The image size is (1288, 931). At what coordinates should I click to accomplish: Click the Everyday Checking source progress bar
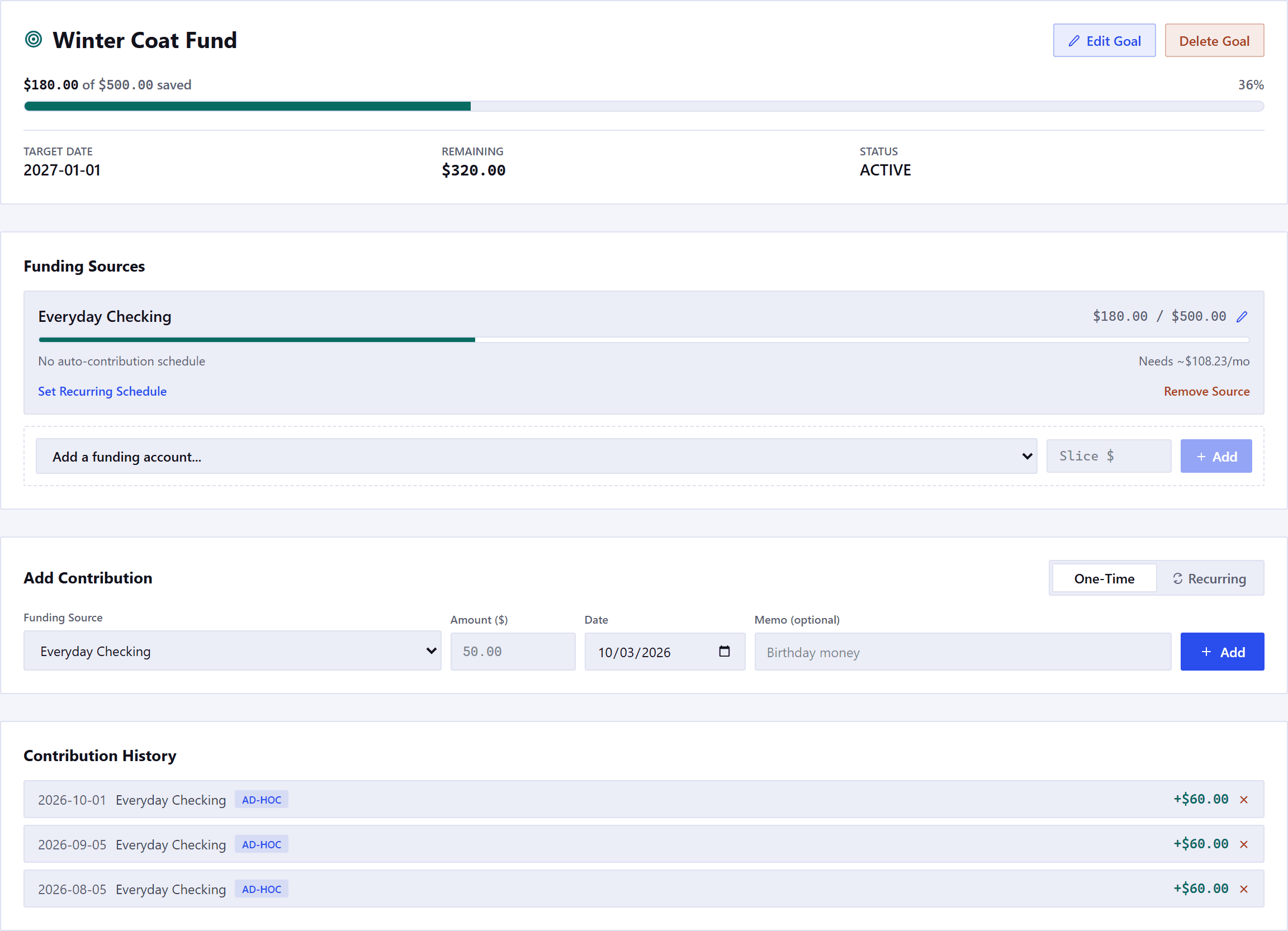click(643, 340)
